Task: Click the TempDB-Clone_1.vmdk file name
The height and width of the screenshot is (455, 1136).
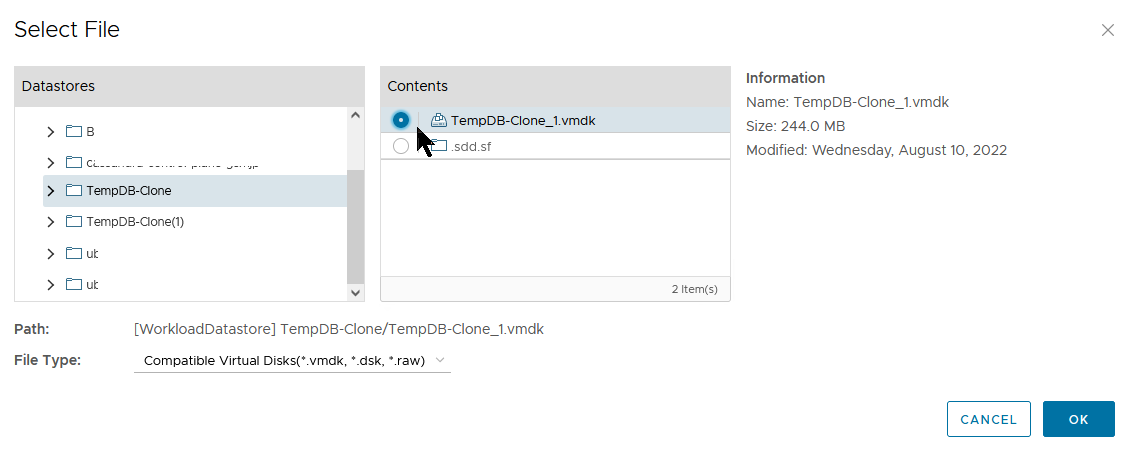Action: click(523, 120)
